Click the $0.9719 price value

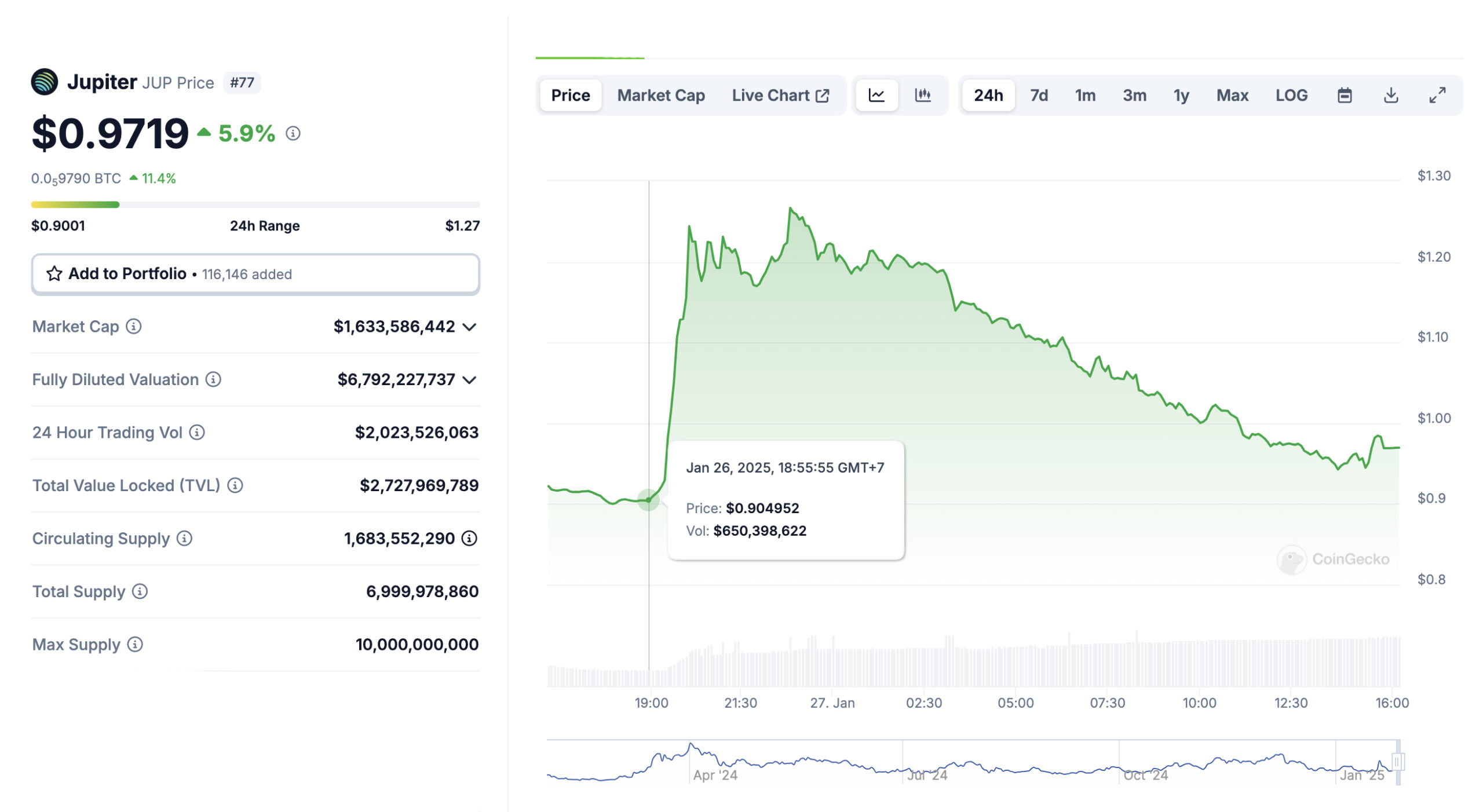110,134
